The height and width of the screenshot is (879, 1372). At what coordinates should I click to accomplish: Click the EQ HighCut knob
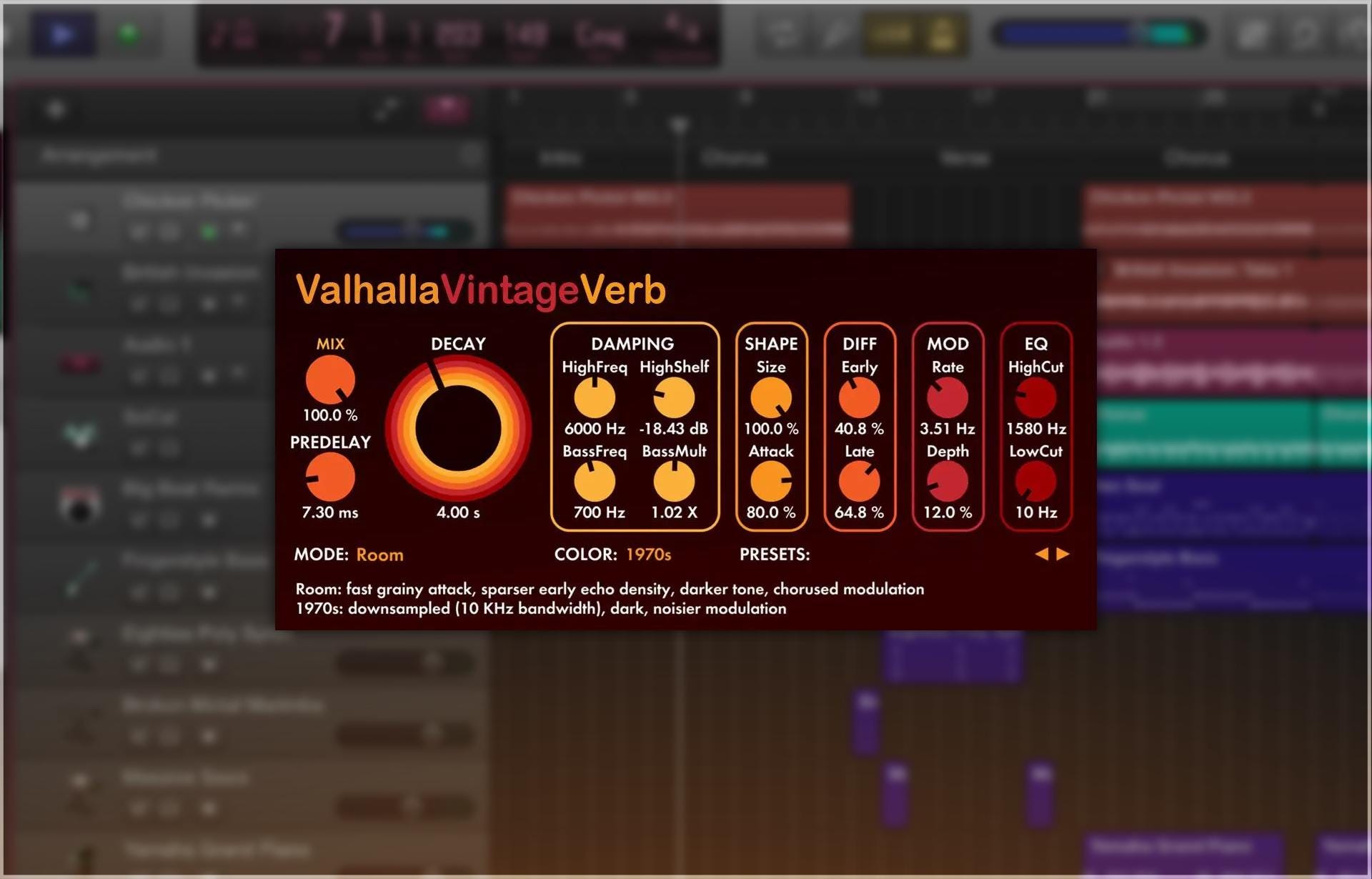tap(1035, 397)
